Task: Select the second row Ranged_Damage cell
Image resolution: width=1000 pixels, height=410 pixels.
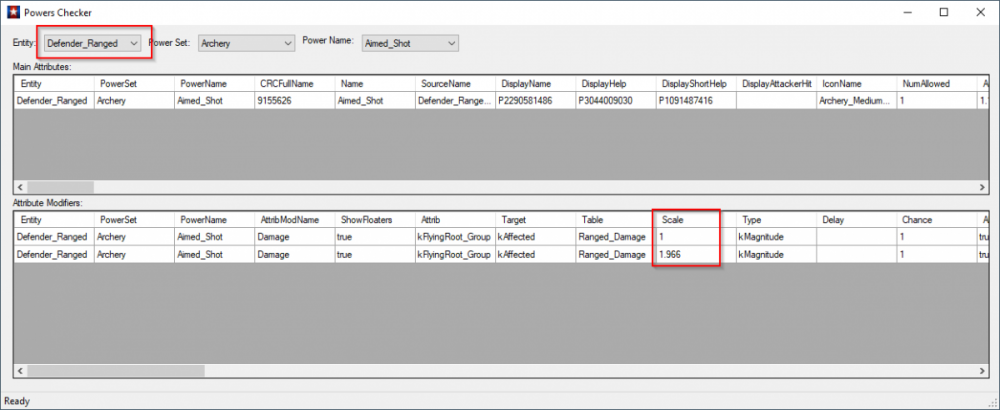Action: pyautogui.click(x=614, y=255)
